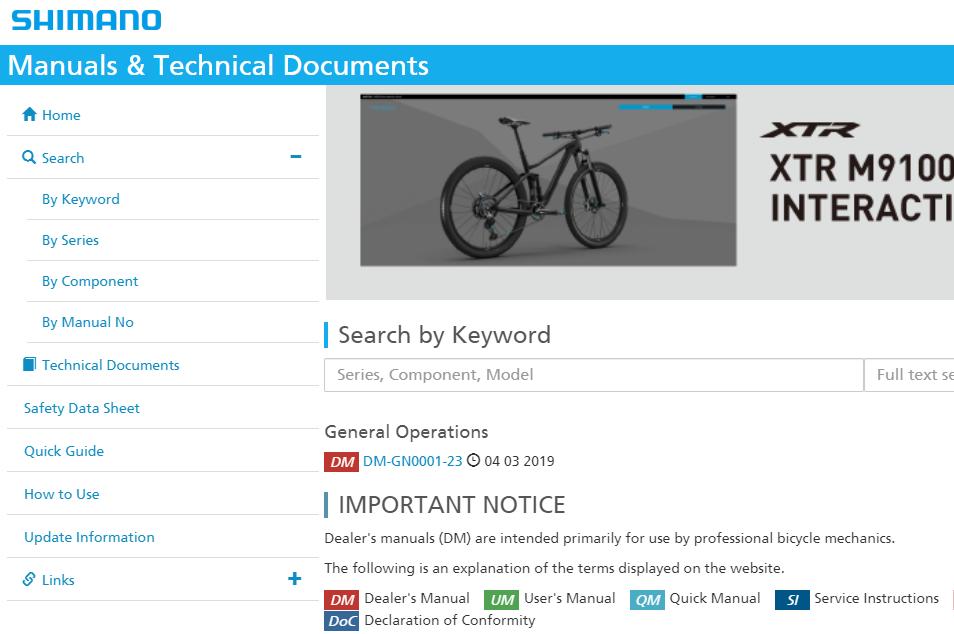
Task: Click the Full text search field
Action: coord(909,375)
